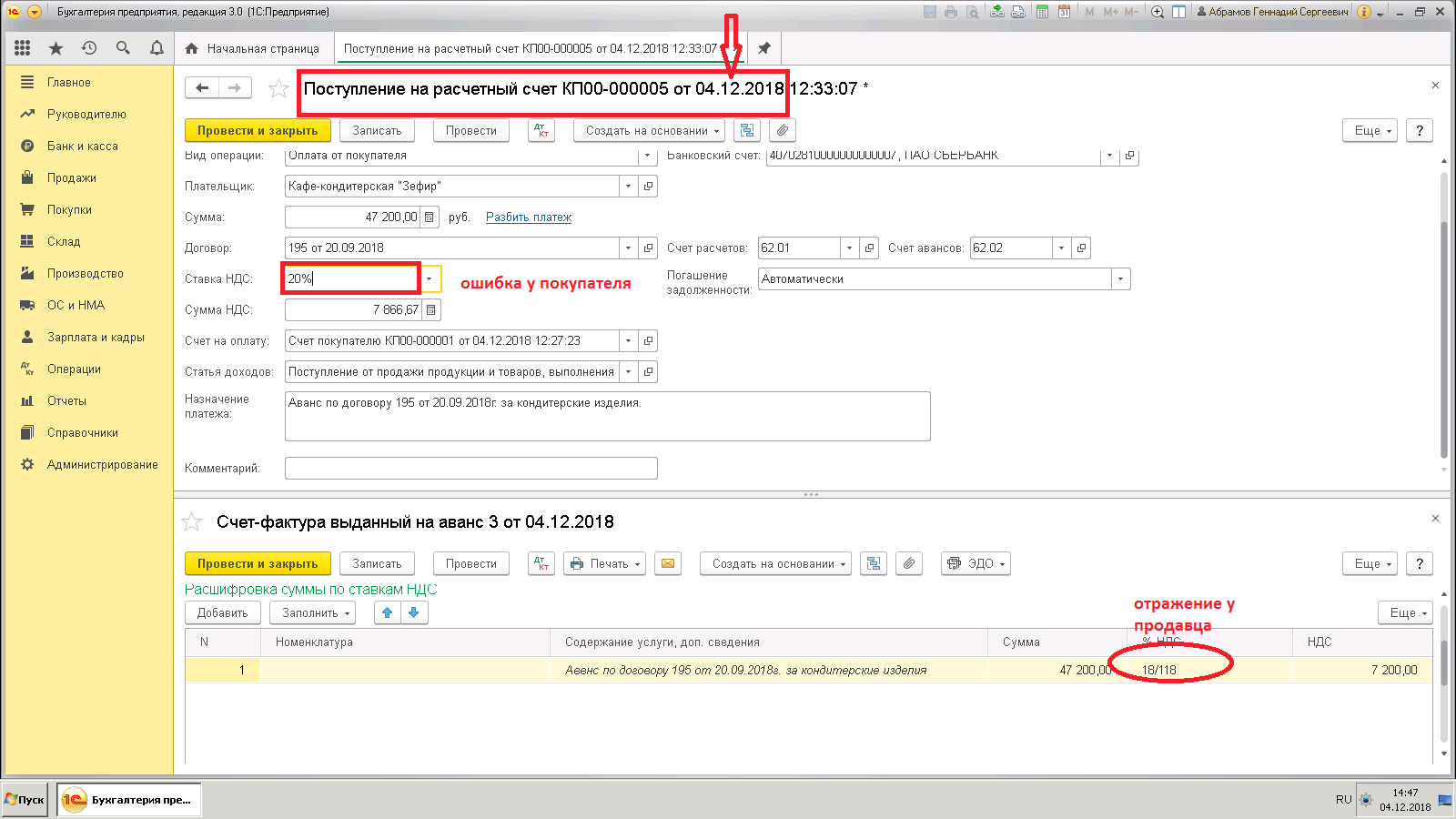Screen dimensions: 1456x819
Task: Open the Windows Пуск start button
Action: pos(25,800)
